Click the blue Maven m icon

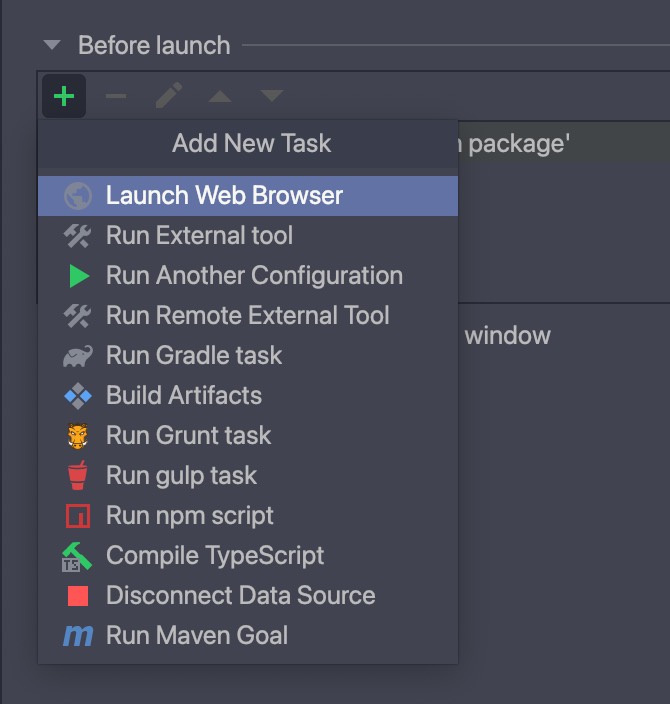click(78, 636)
